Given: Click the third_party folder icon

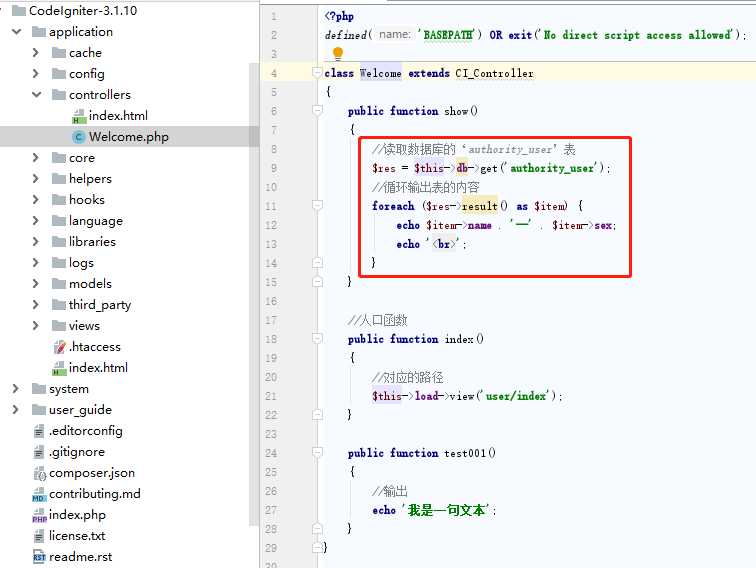Looking at the screenshot, I should (59, 305).
